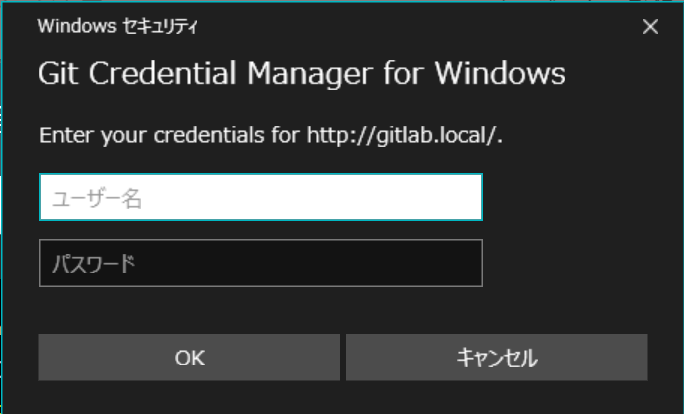The height and width of the screenshot is (414, 684).
Task: Select the ユーザー名 placeholder text
Action: point(97,198)
